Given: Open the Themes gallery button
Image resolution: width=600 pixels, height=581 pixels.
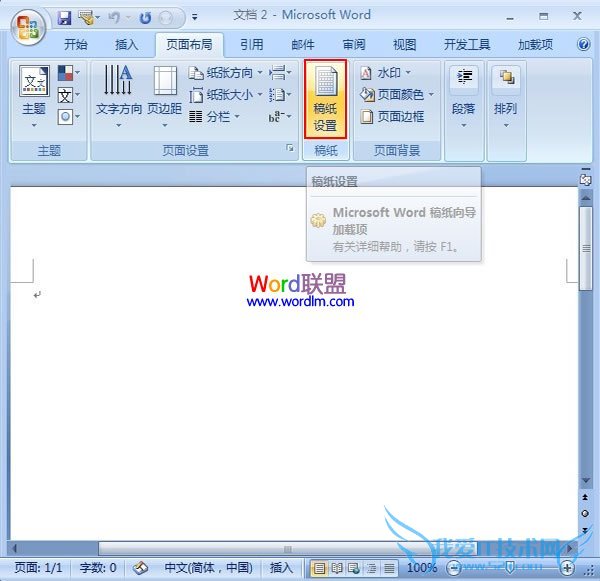Looking at the screenshot, I should (34, 97).
